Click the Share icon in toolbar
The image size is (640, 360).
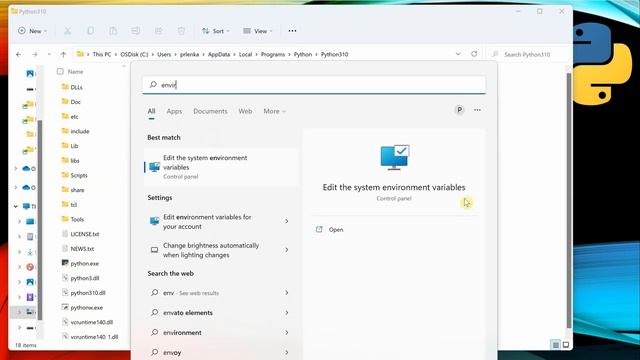click(158, 31)
